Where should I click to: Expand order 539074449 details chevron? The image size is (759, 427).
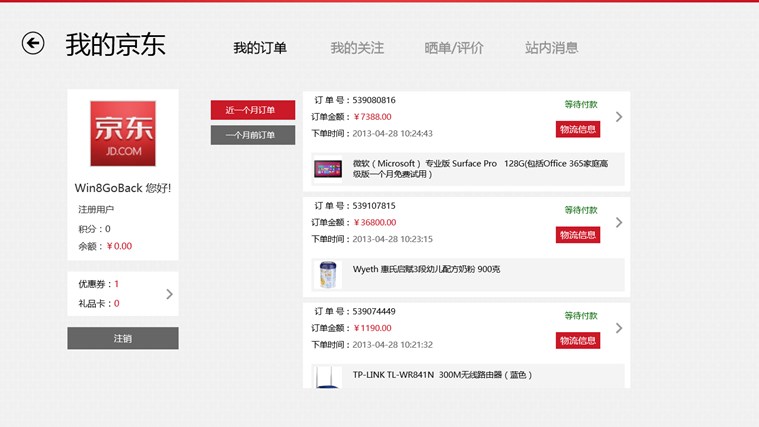[619, 327]
